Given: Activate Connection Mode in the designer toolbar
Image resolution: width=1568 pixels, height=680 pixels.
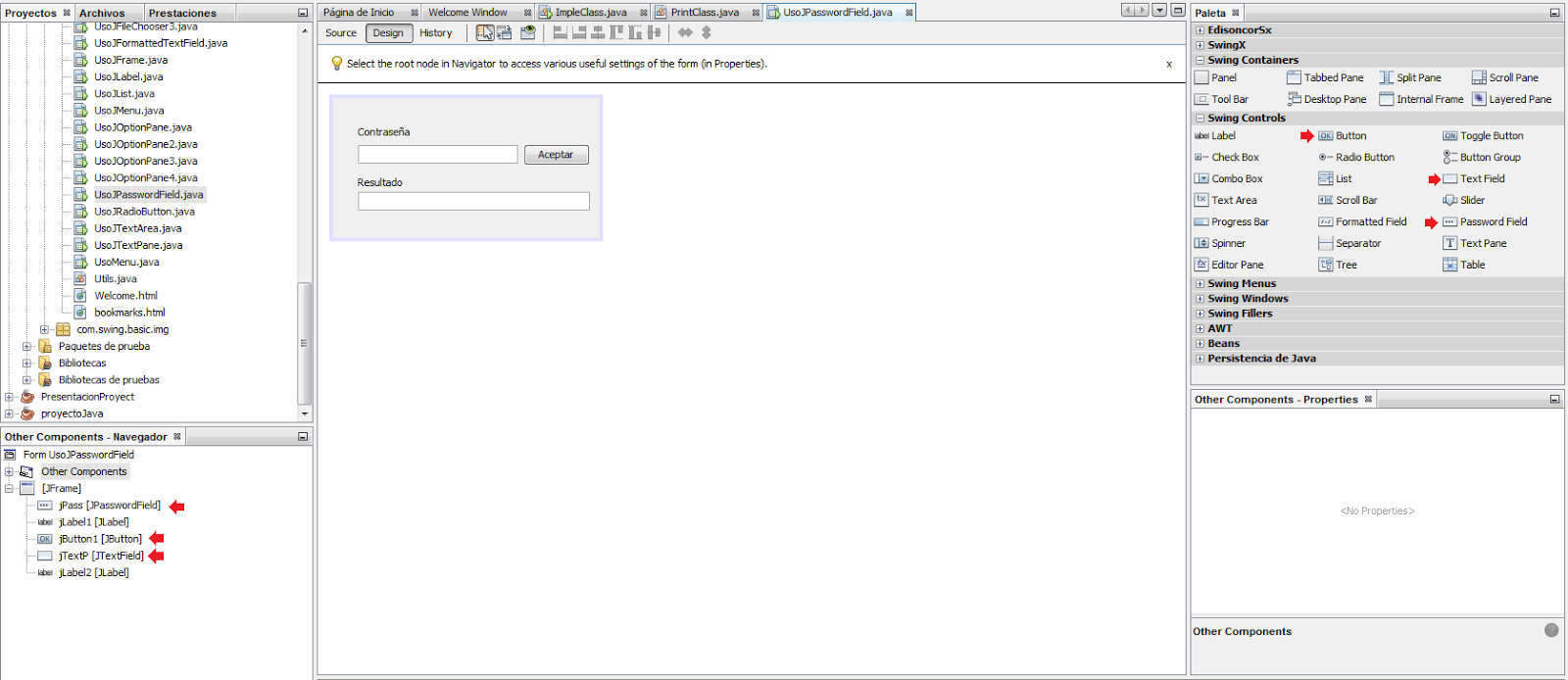Looking at the screenshot, I should pyautogui.click(x=505, y=32).
